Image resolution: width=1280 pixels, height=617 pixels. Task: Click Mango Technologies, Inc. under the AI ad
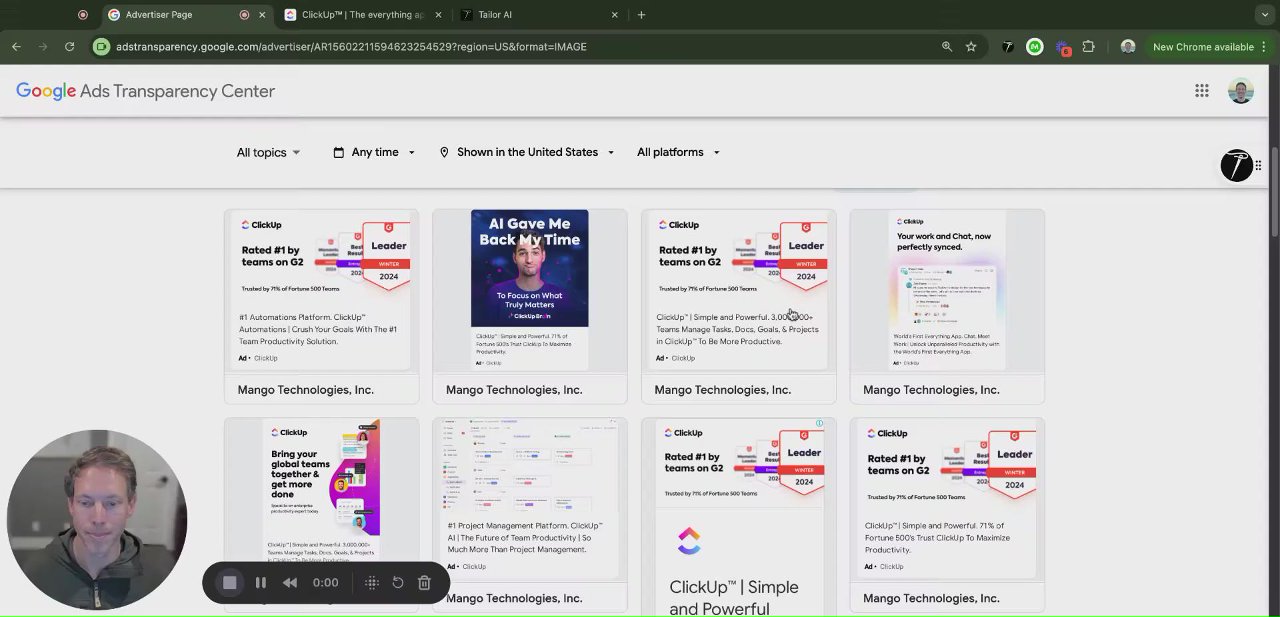pyautogui.click(x=514, y=389)
